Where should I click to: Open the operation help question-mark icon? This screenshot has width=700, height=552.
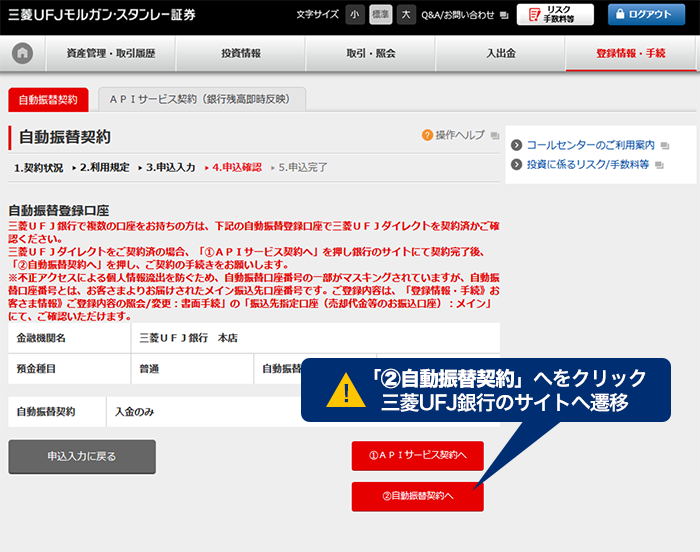point(427,135)
